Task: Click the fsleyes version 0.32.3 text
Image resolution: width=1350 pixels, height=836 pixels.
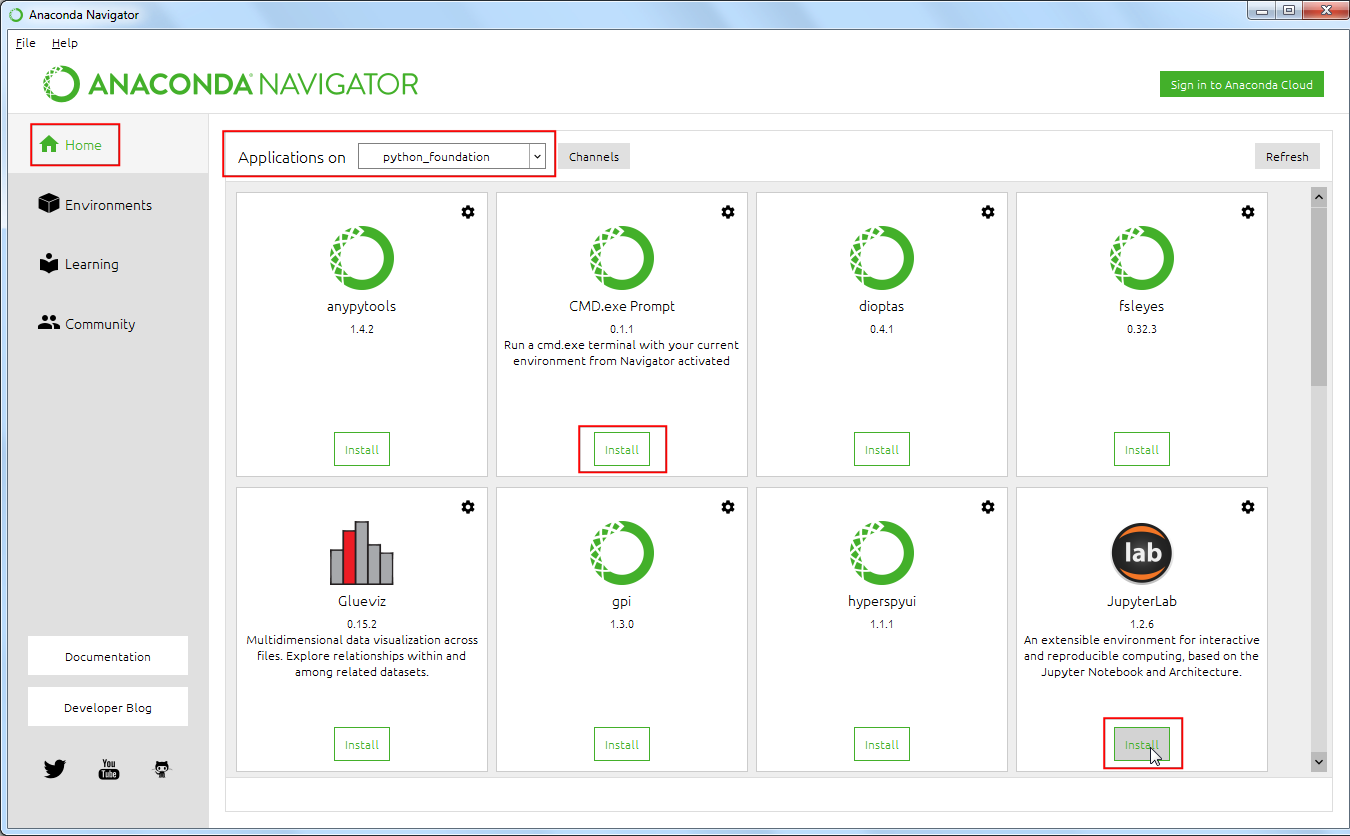Action: click(x=1142, y=328)
